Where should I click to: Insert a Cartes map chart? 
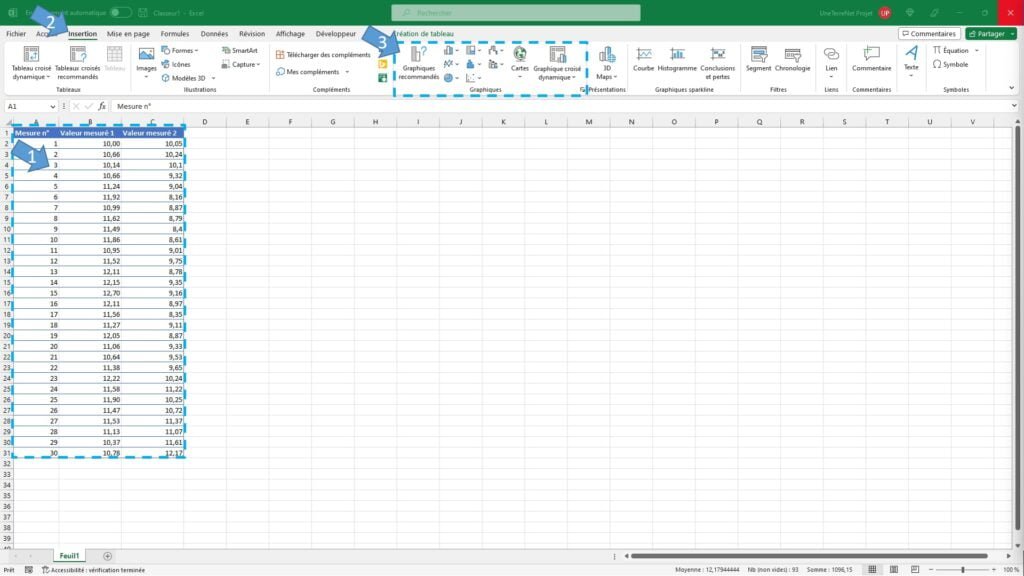tap(520, 63)
